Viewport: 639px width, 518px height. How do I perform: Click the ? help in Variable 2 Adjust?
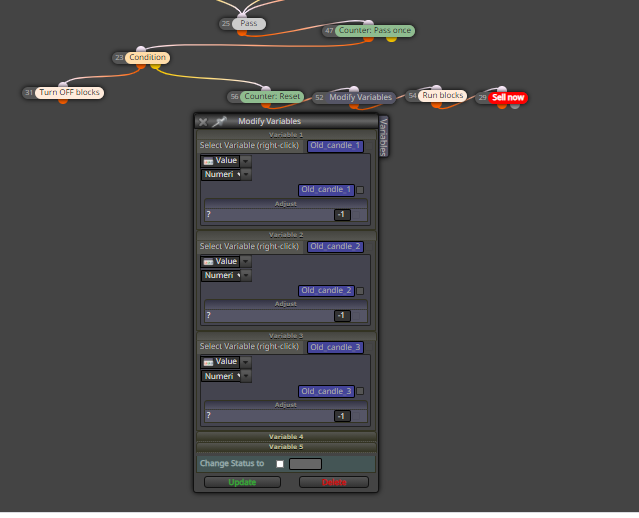(209, 315)
